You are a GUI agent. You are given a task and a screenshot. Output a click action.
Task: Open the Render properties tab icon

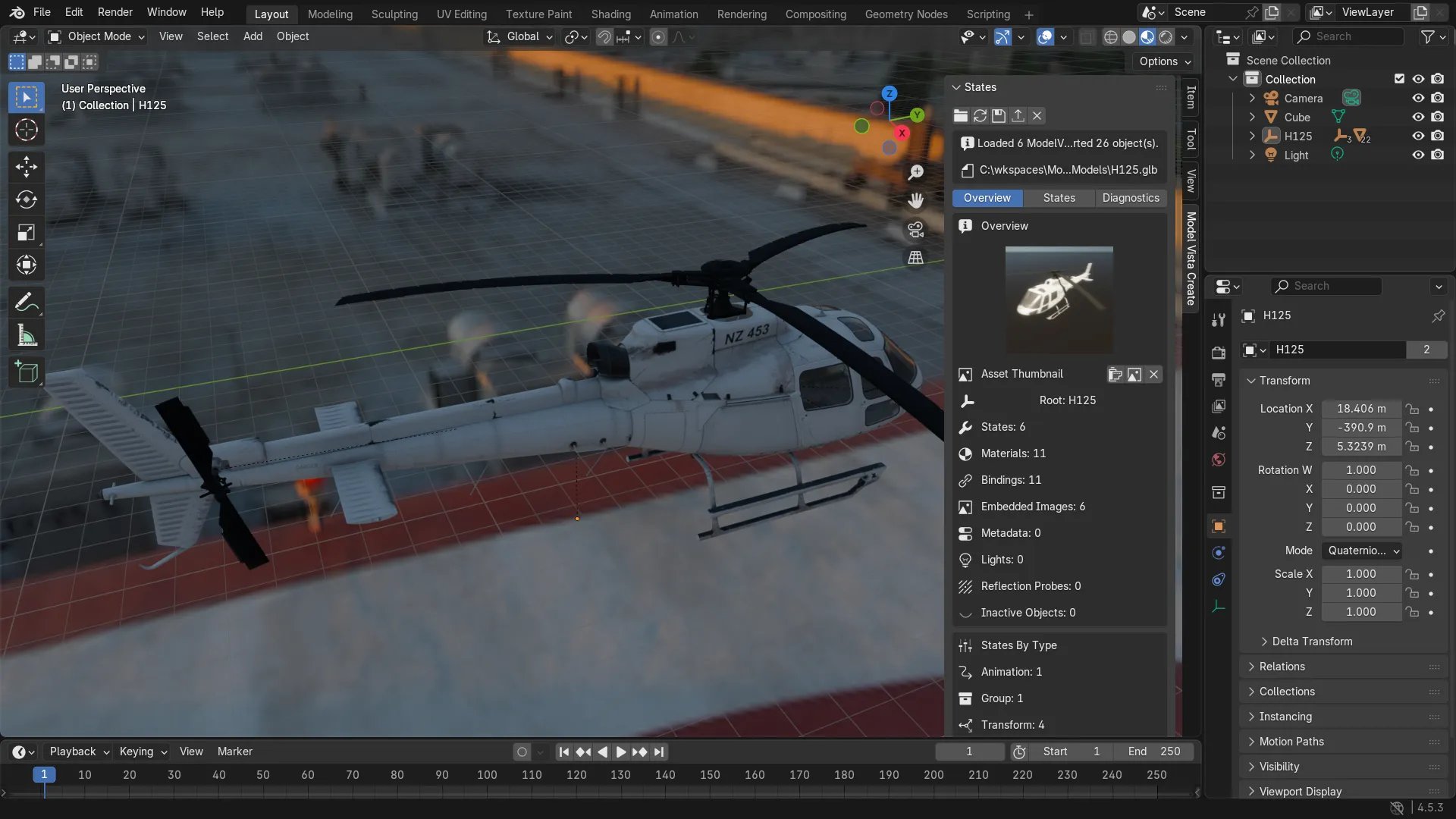(1219, 353)
